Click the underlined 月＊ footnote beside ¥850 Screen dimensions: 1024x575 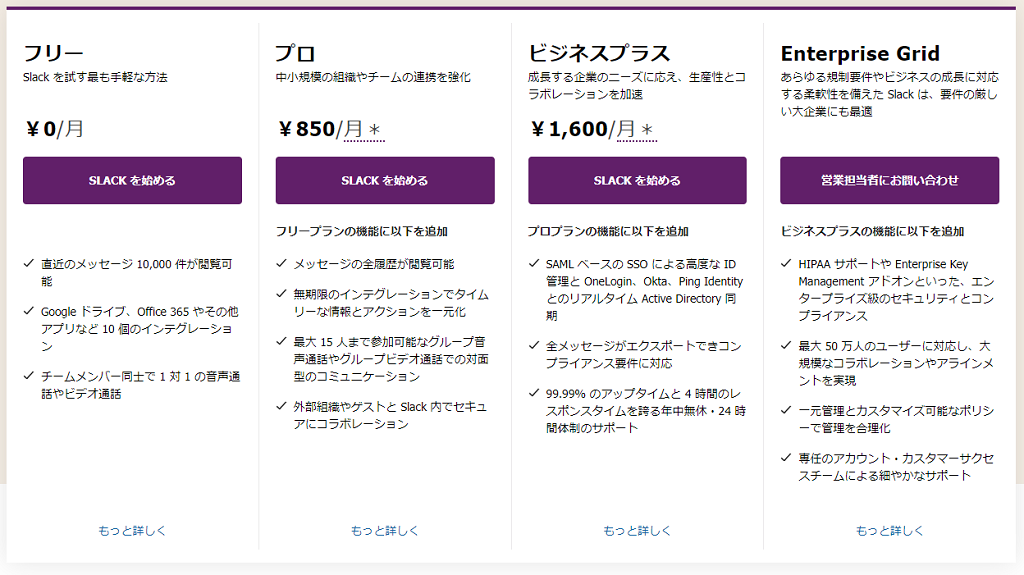pyautogui.click(x=363, y=130)
